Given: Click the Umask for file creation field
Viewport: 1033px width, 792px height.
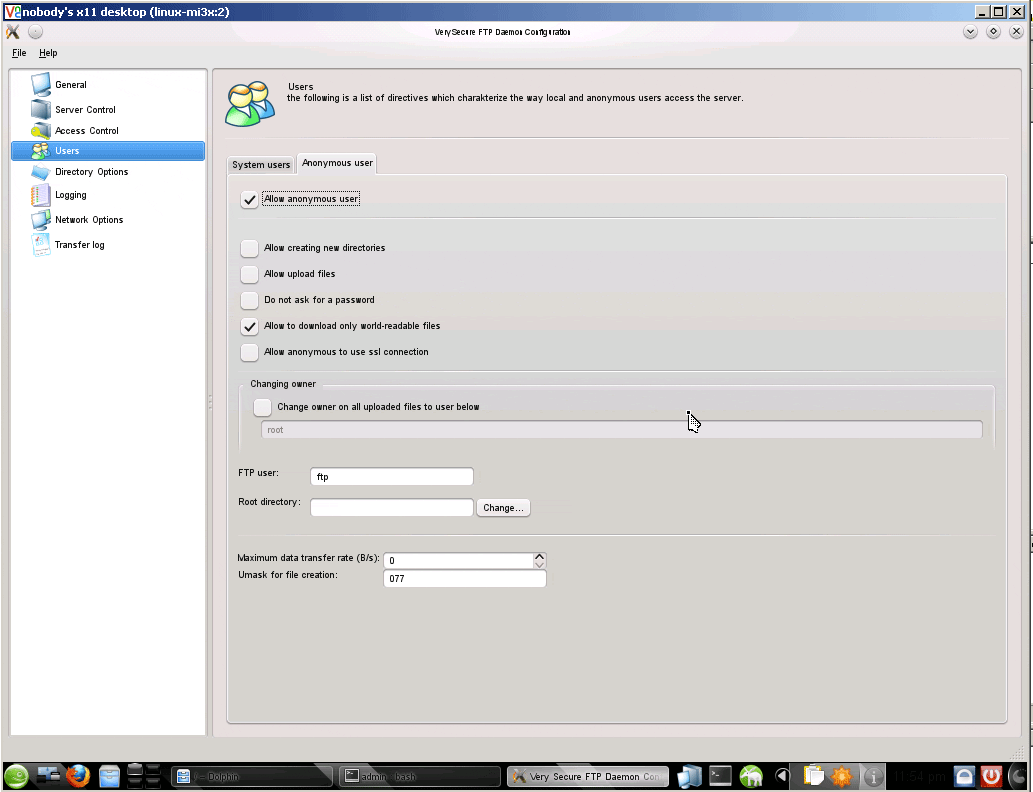Looking at the screenshot, I should [464, 579].
